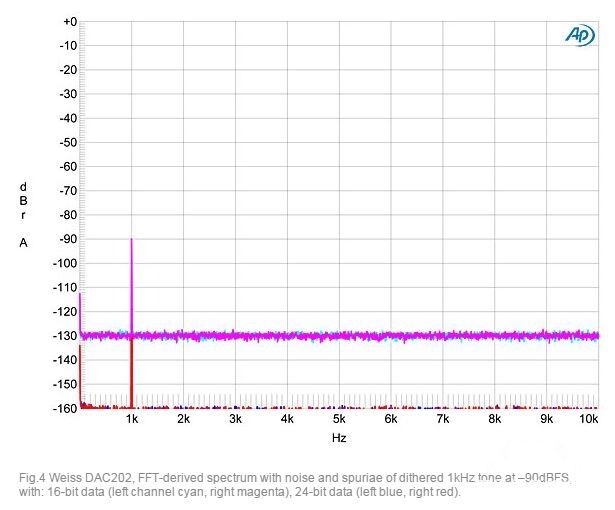This screenshot has width=615, height=510.
Task: Click the -80 vertical axis label
Action: coord(68,215)
